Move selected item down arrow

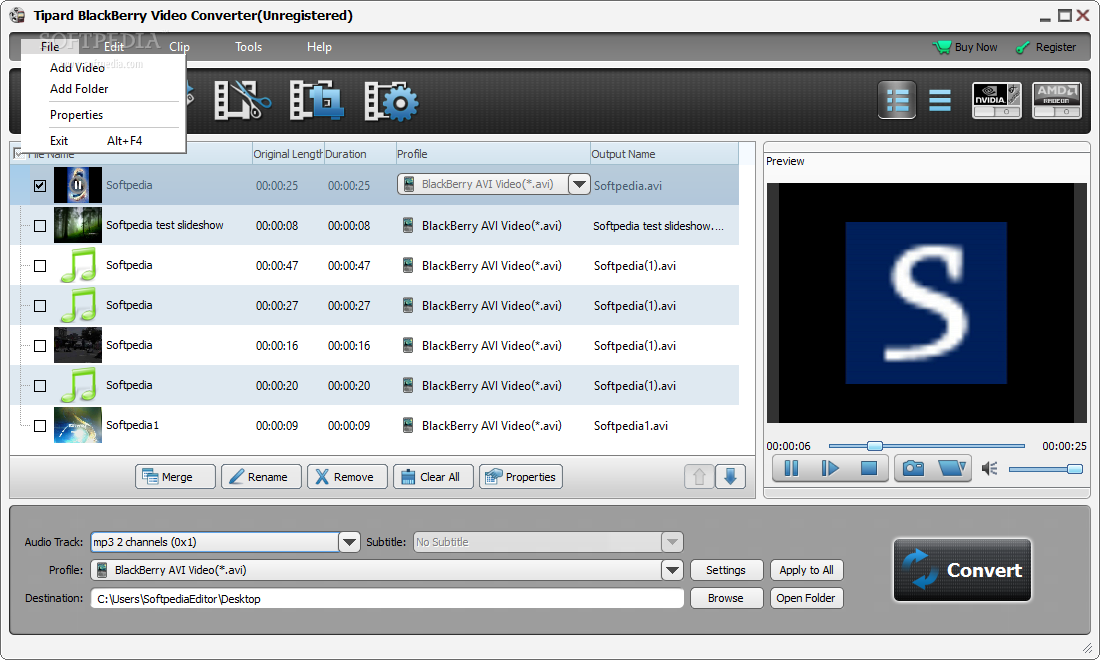[x=730, y=477]
